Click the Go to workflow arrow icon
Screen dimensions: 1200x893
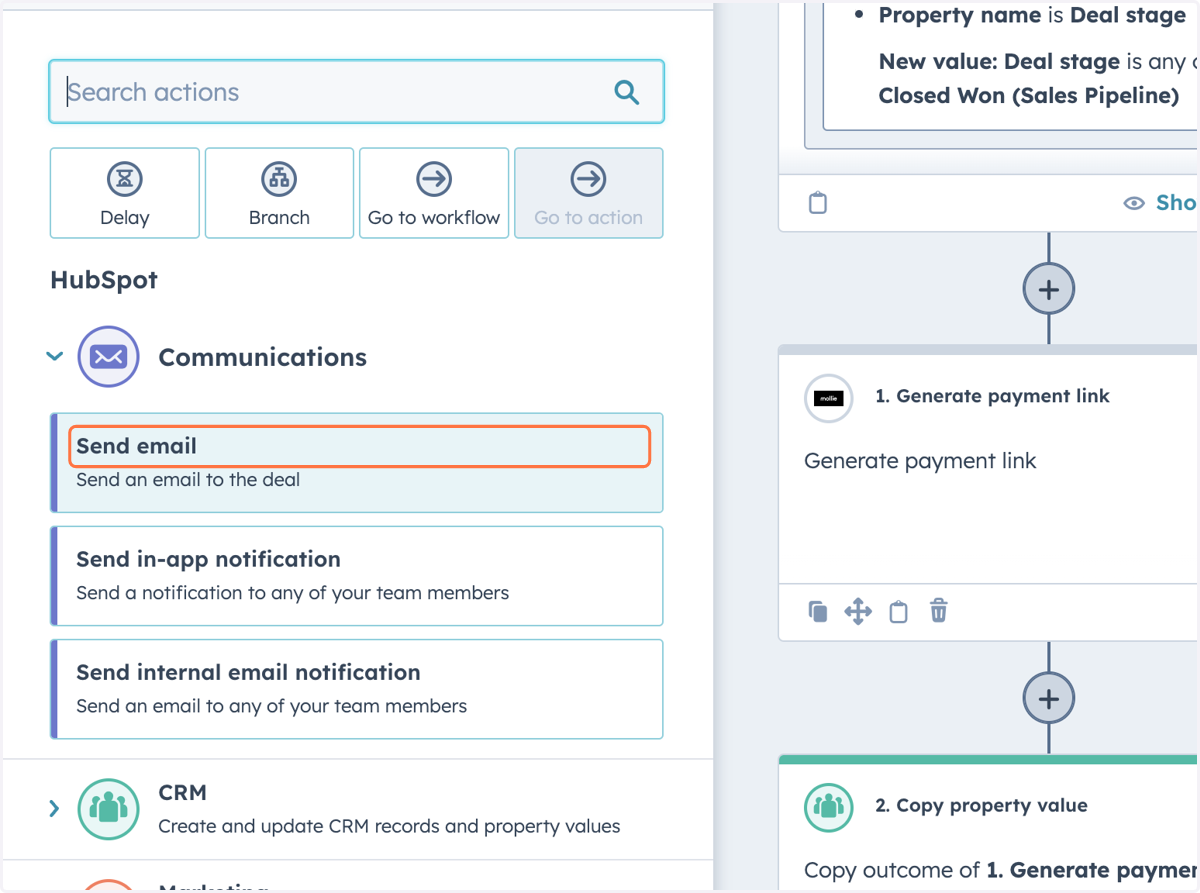[x=434, y=179]
